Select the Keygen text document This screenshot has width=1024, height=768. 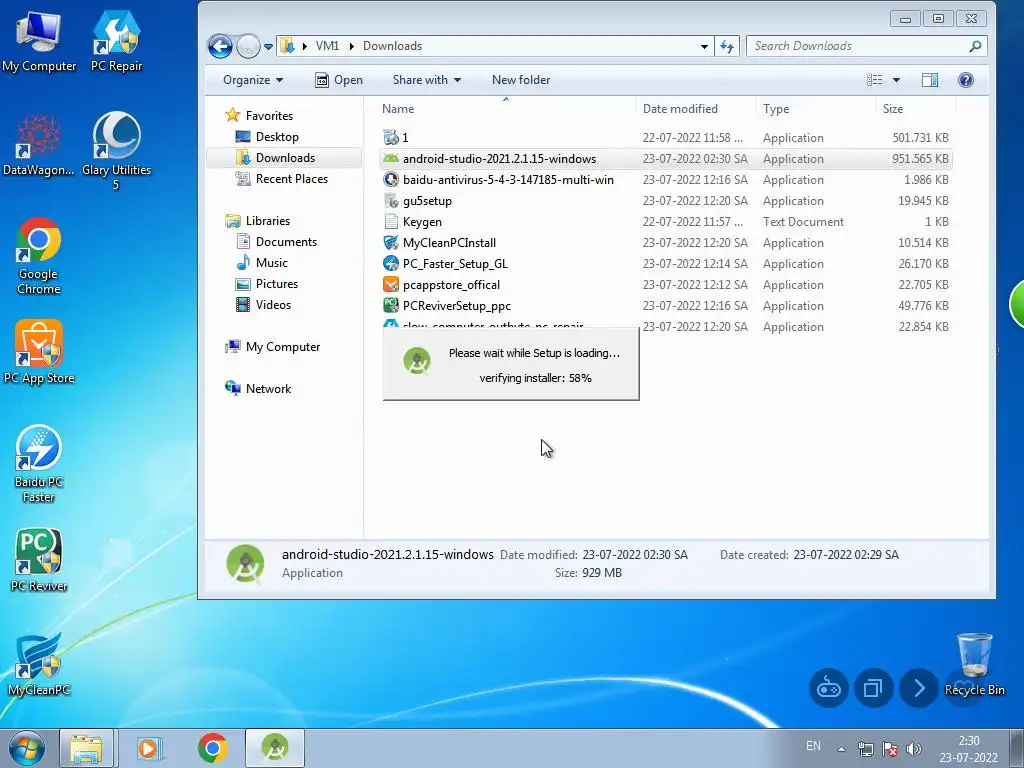pyautogui.click(x=665, y=221)
